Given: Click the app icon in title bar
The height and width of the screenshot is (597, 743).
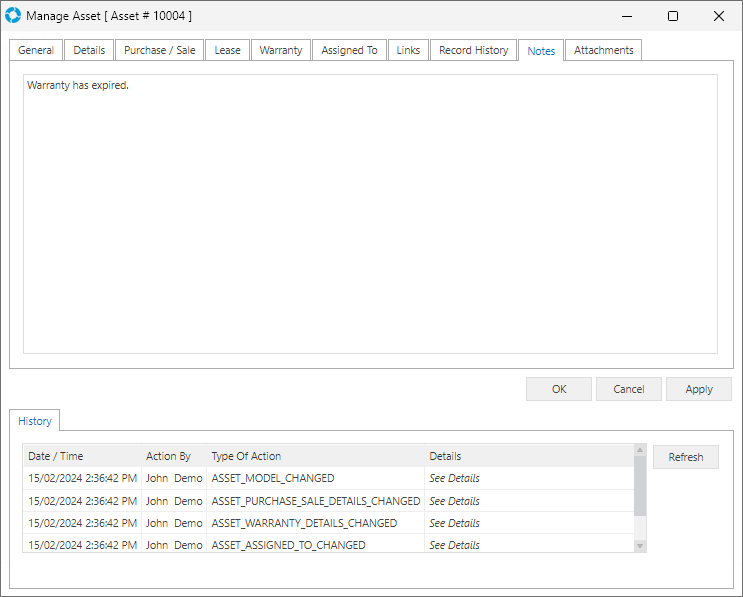Looking at the screenshot, I should (x=13, y=16).
